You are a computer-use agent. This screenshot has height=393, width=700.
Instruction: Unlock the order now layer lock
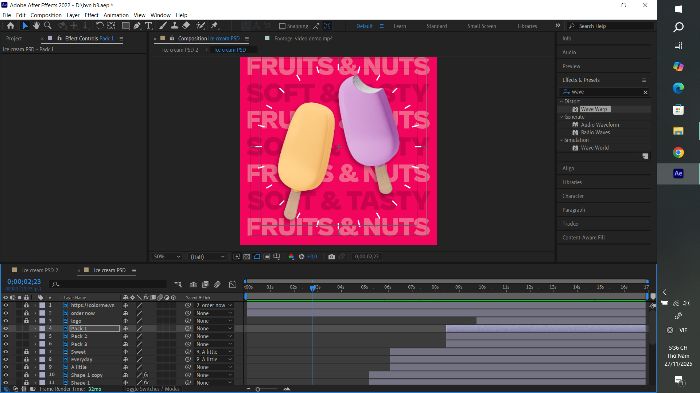(x=26, y=313)
